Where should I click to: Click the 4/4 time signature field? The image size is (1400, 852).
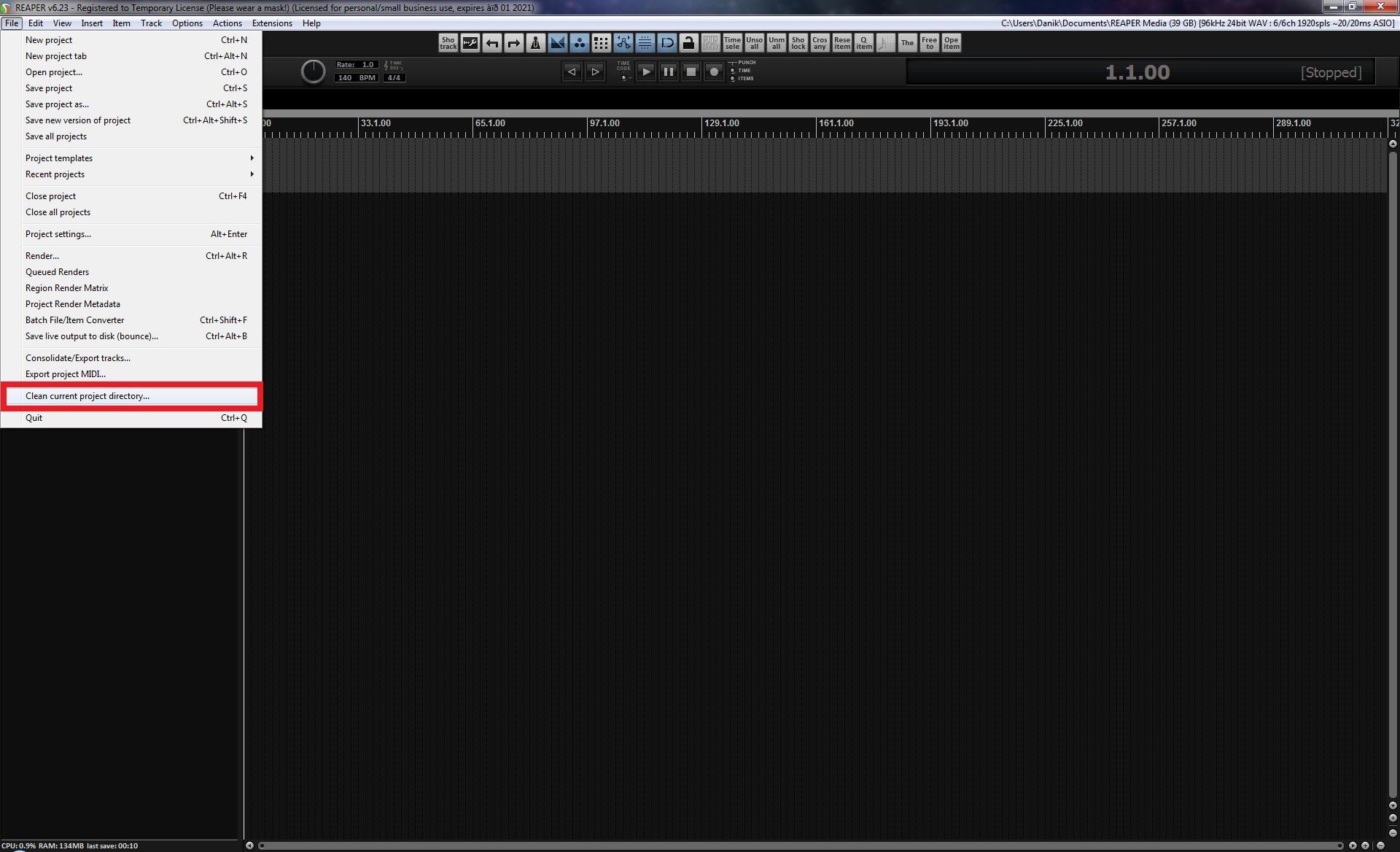[x=394, y=77]
